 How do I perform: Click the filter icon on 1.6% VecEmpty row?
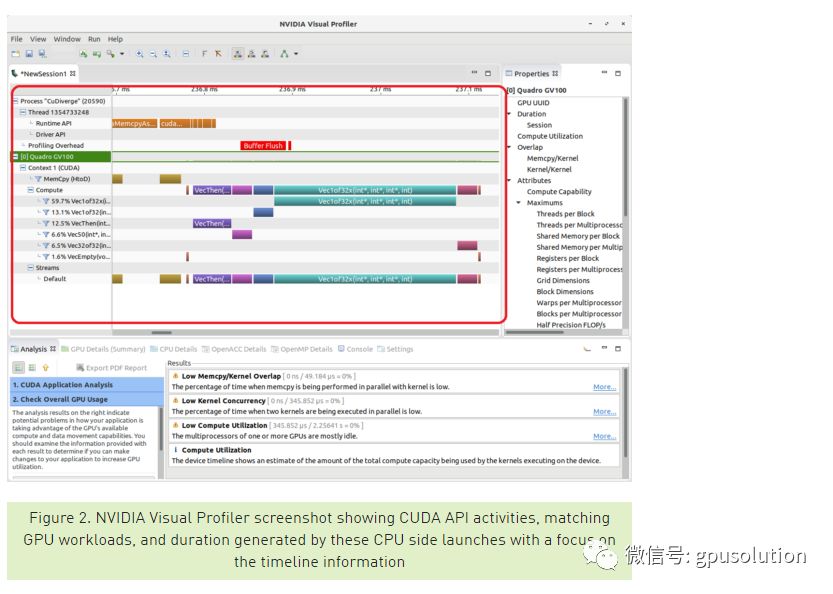[46, 257]
